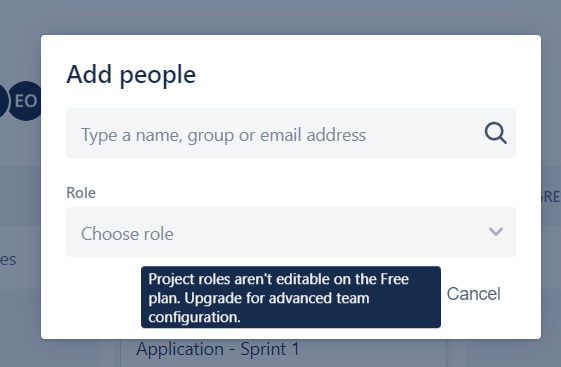Click the magnifying glass search icon
The height and width of the screenshot is (367, 561).
tap(496, 133)
